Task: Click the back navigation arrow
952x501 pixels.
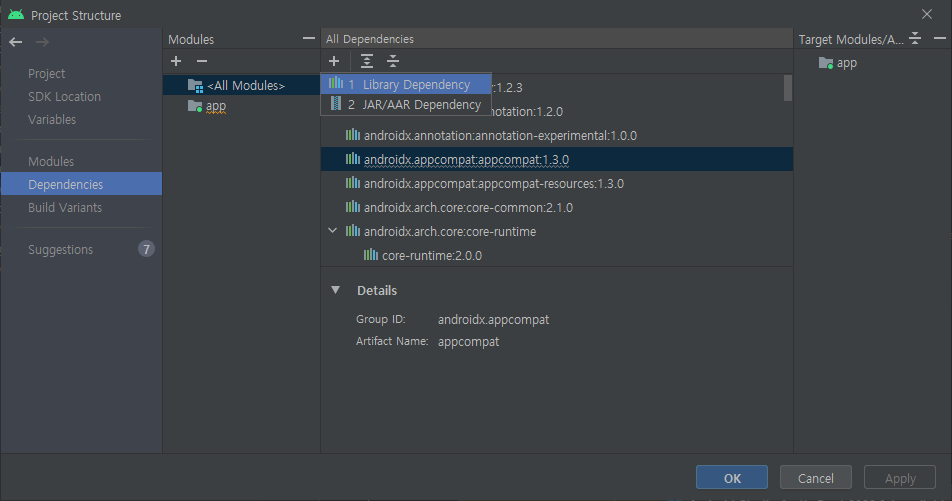Action: click(16, 42)
